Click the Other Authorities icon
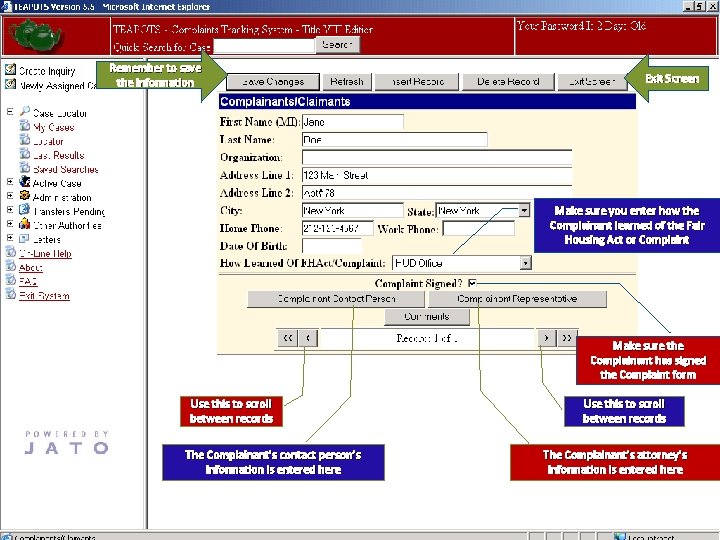 point(25,224)
